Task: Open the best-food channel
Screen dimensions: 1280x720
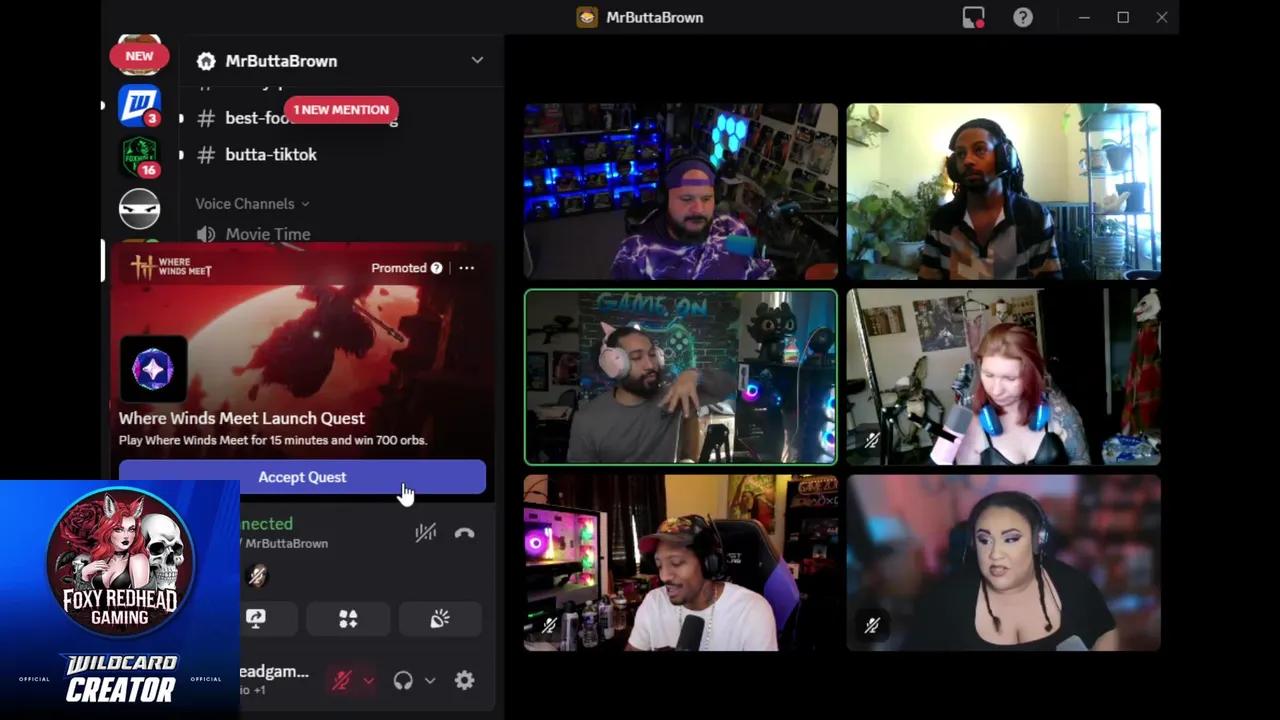Action: point(258,118)
